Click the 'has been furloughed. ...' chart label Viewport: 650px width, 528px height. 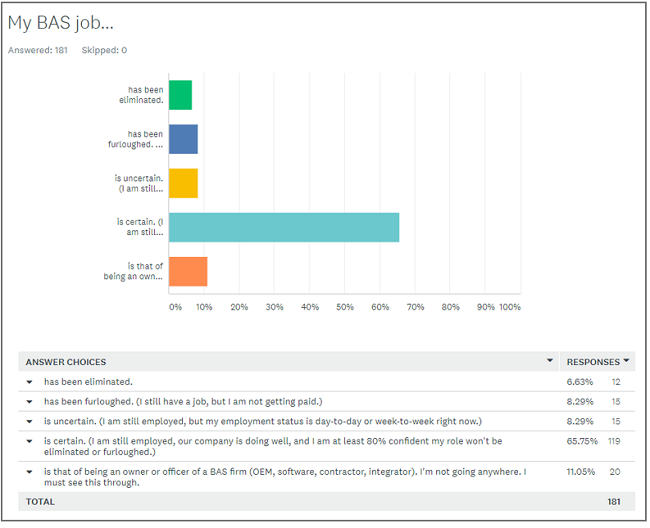coord(136,139)
